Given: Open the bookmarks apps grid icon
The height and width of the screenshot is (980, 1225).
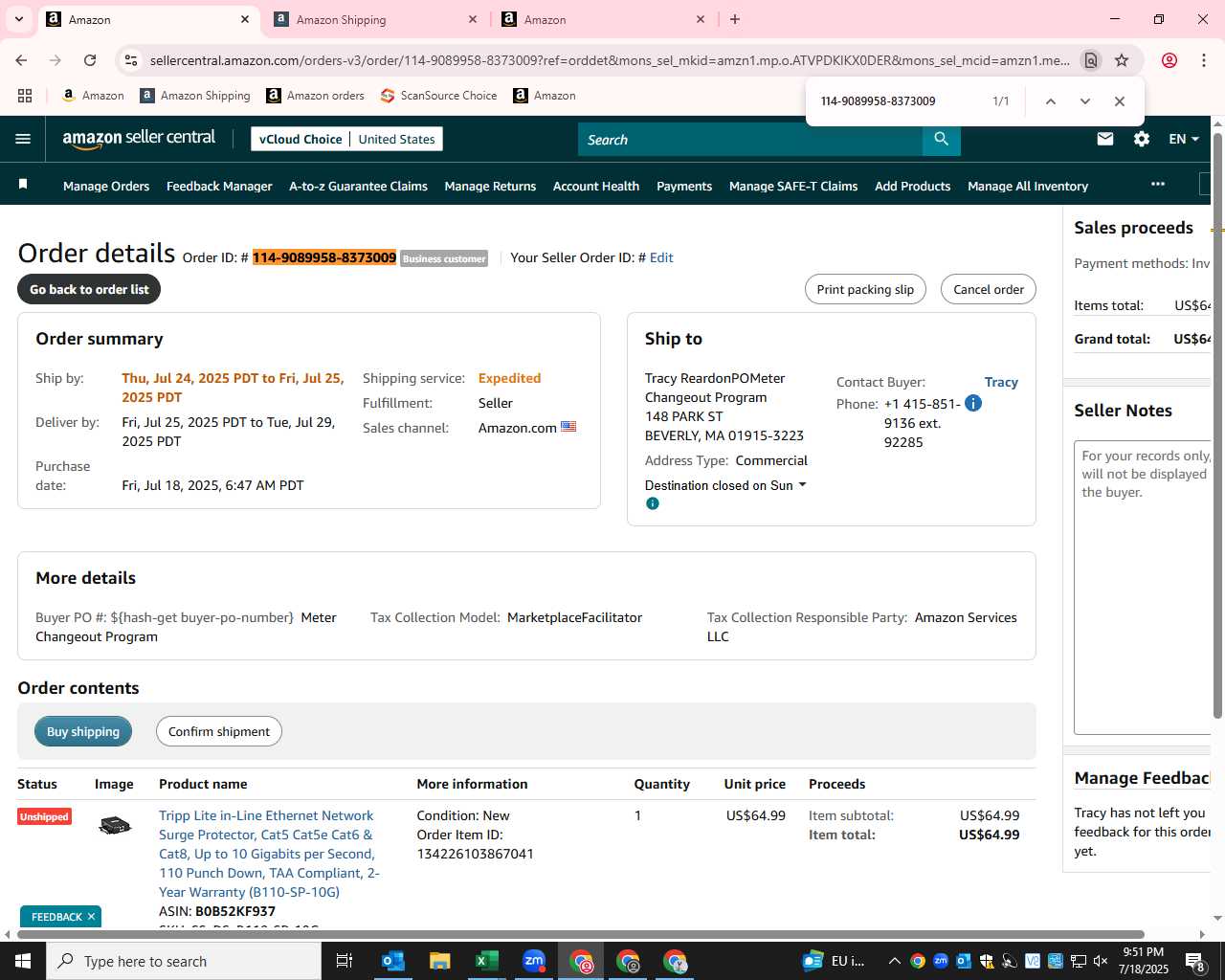Looking at the screenshot, I should 25,96.
